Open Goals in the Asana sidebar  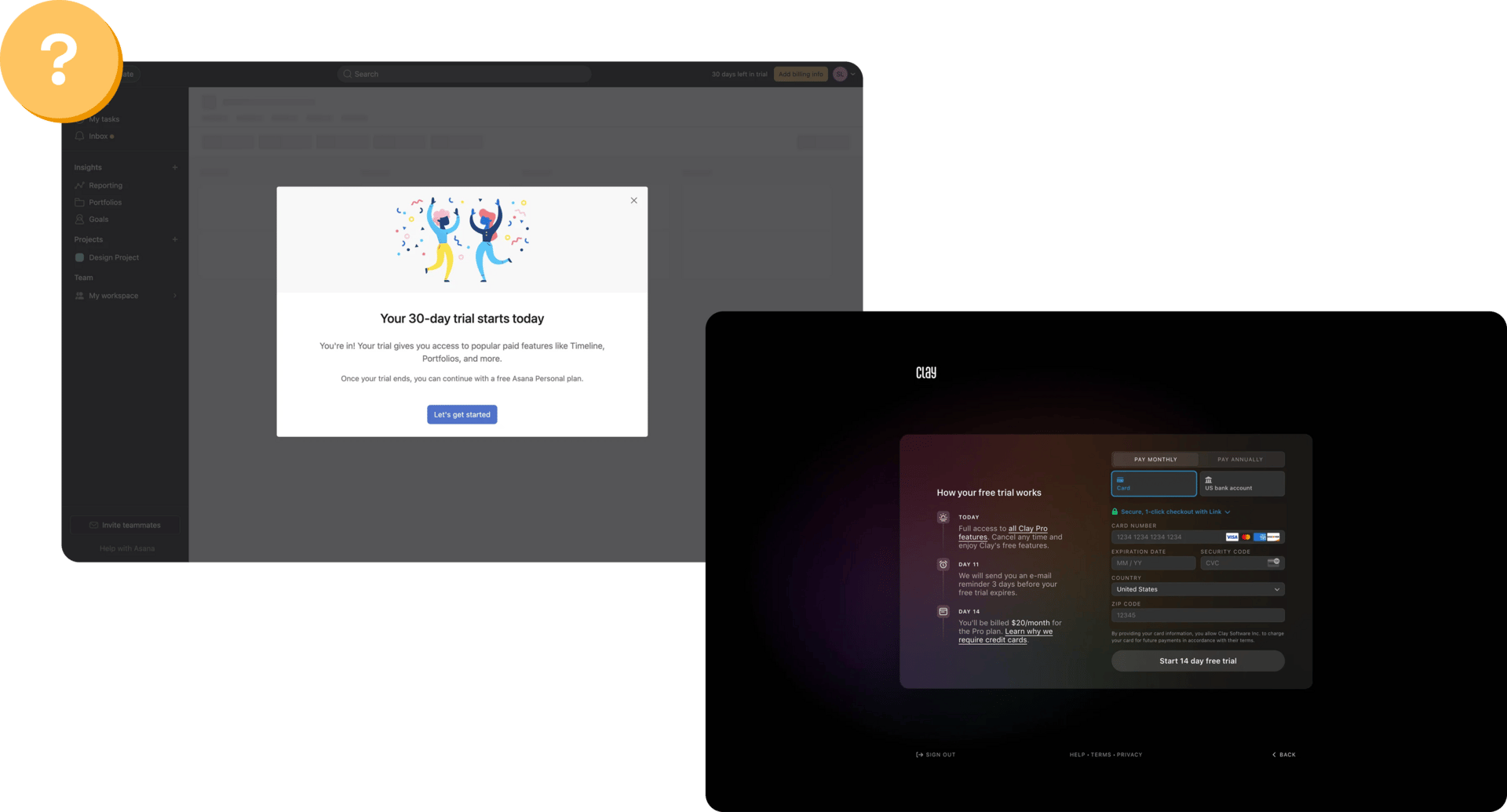click(98, 220)
